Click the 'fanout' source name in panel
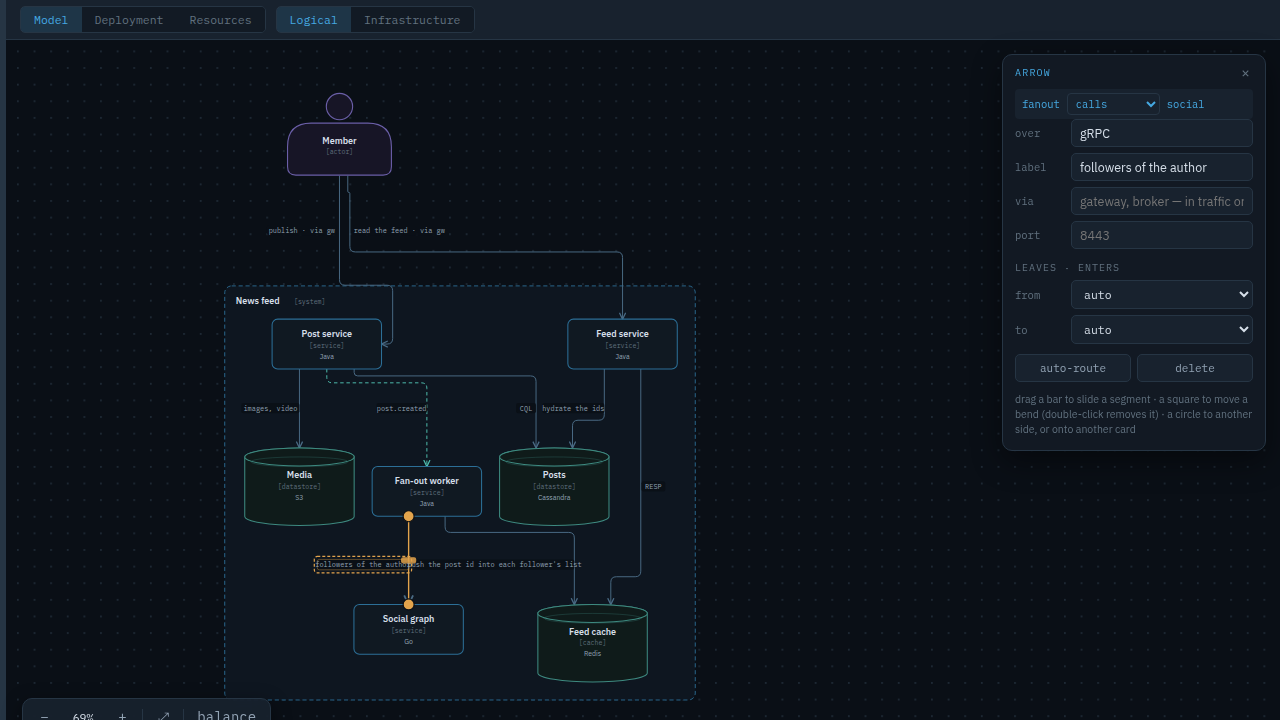 1041,104
